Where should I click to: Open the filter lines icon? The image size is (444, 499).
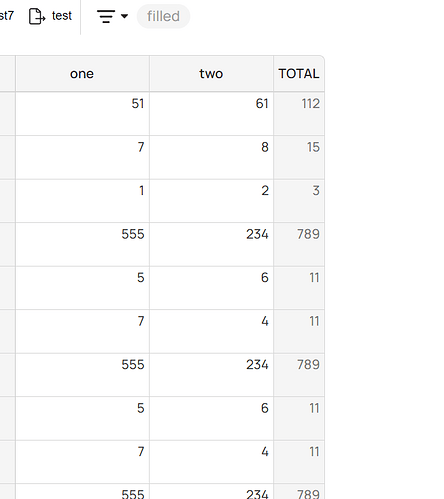(106, 16)
